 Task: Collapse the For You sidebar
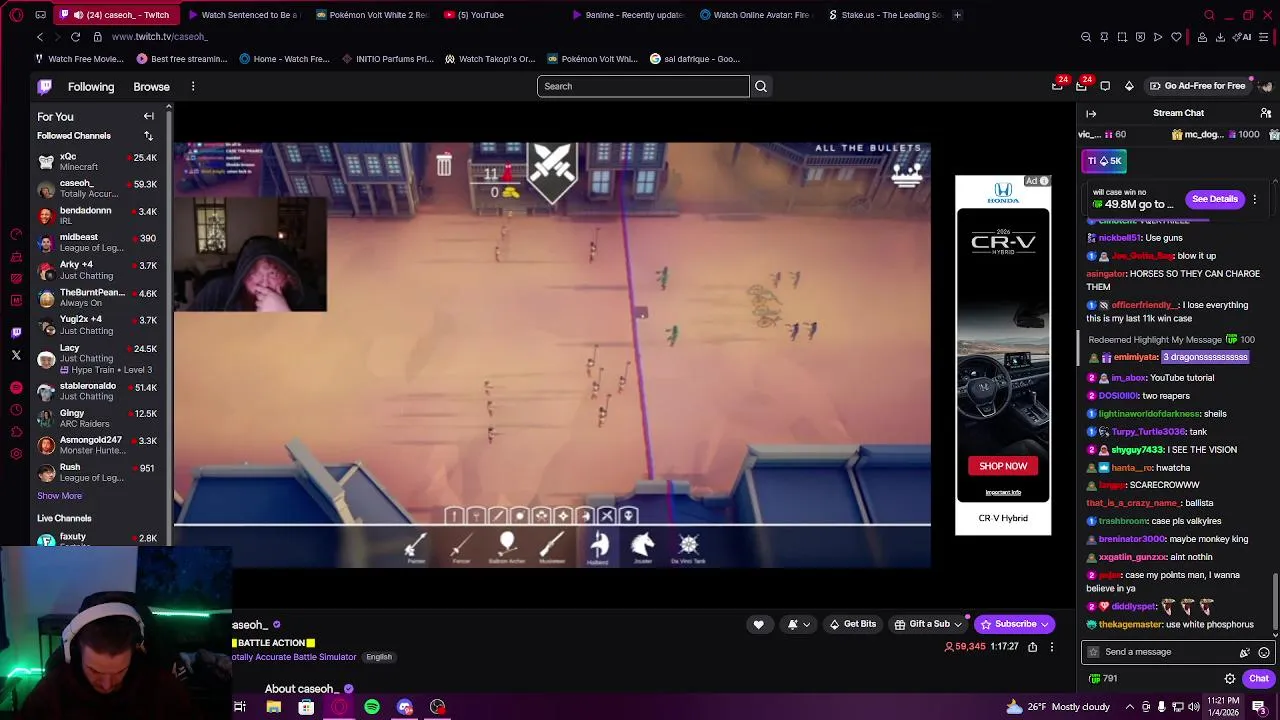pos(149,116)
